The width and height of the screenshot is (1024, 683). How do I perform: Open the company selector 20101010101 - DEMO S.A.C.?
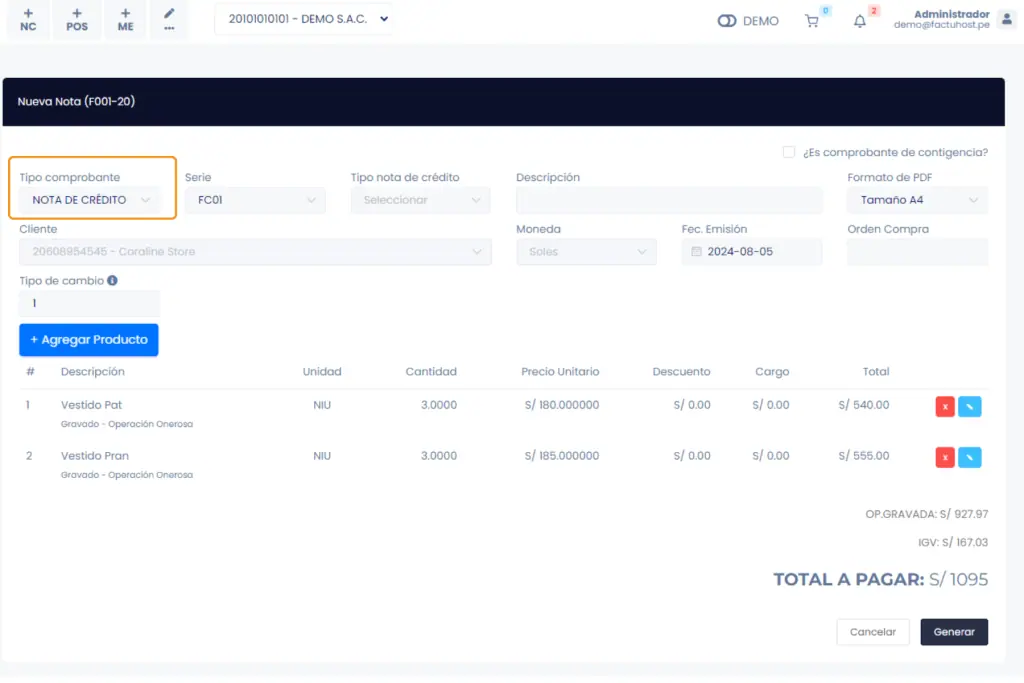point(304,19)
